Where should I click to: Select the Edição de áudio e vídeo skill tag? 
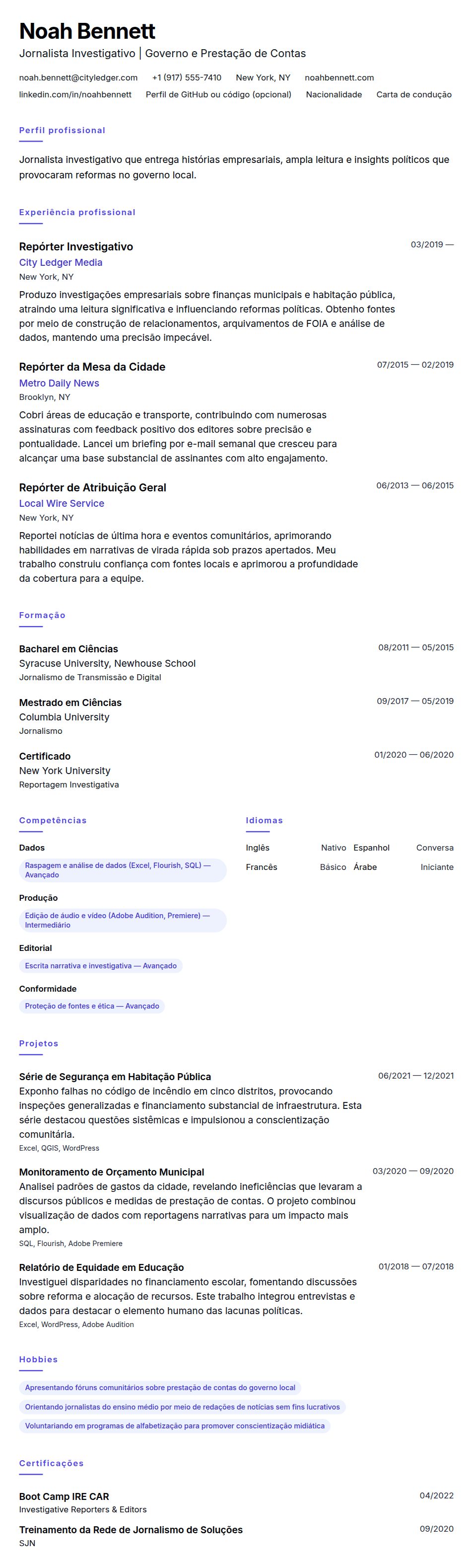(123, 920)
